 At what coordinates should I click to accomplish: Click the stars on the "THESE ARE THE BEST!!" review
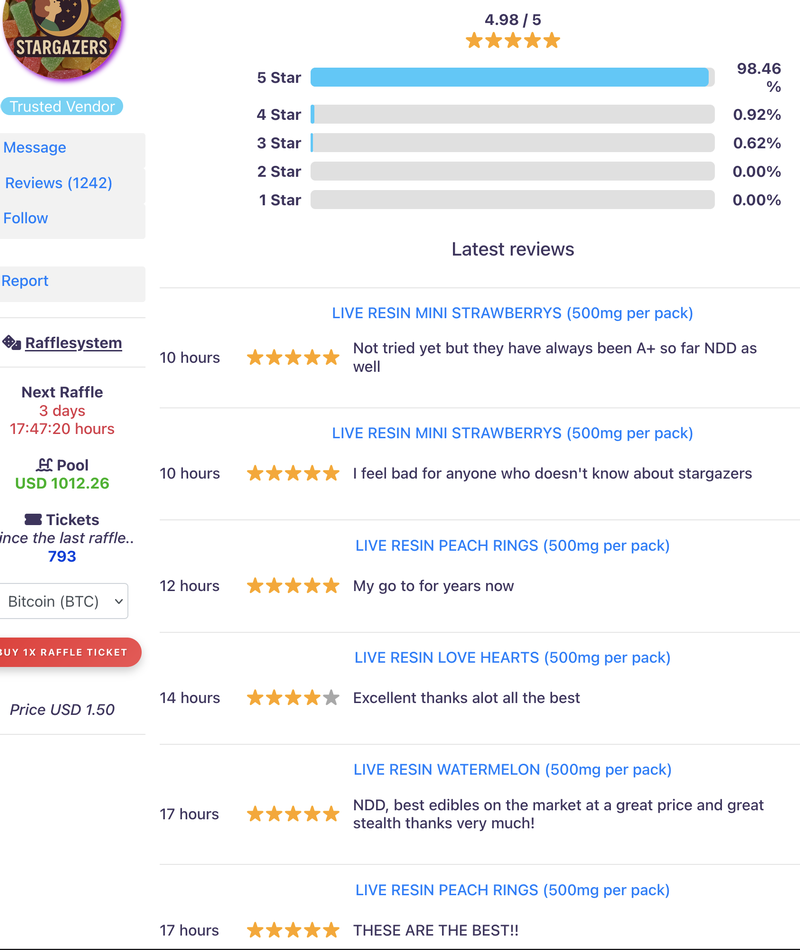[x=293, y=930]
